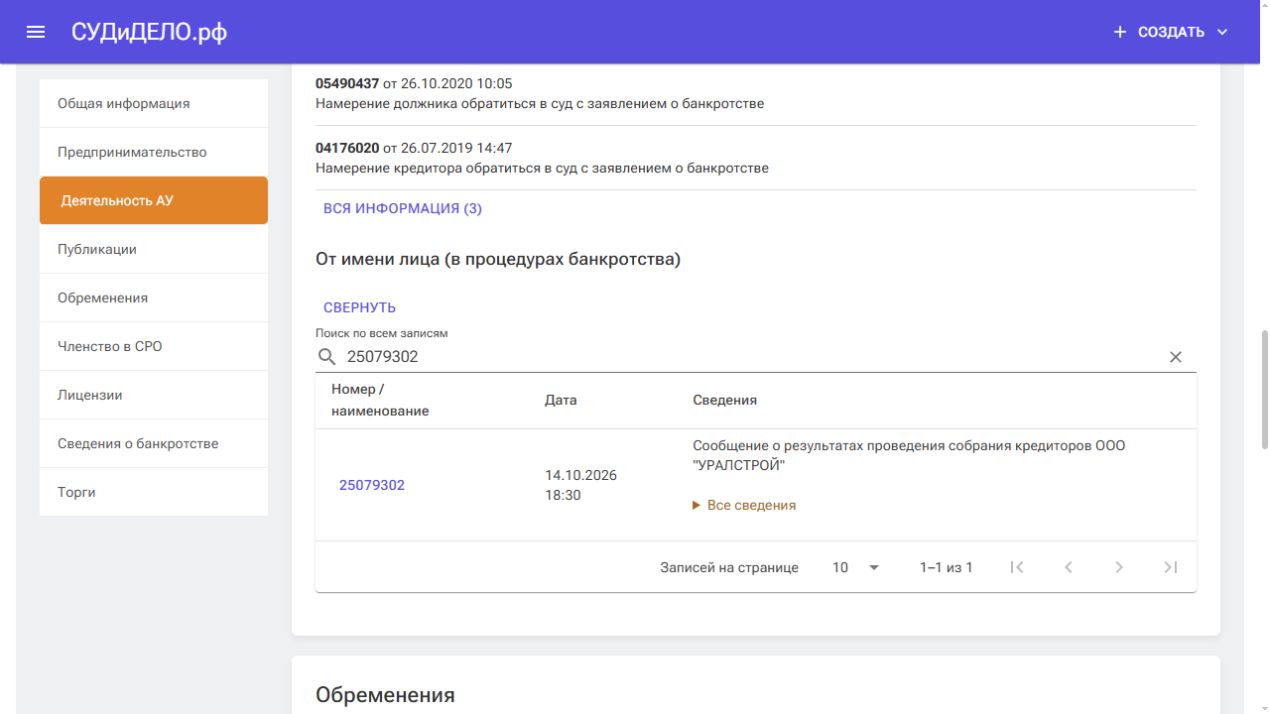Go to first page of records
The width and height of the screenshot is (1270, 714).
pyautogui.click(x=1017, y=568)
